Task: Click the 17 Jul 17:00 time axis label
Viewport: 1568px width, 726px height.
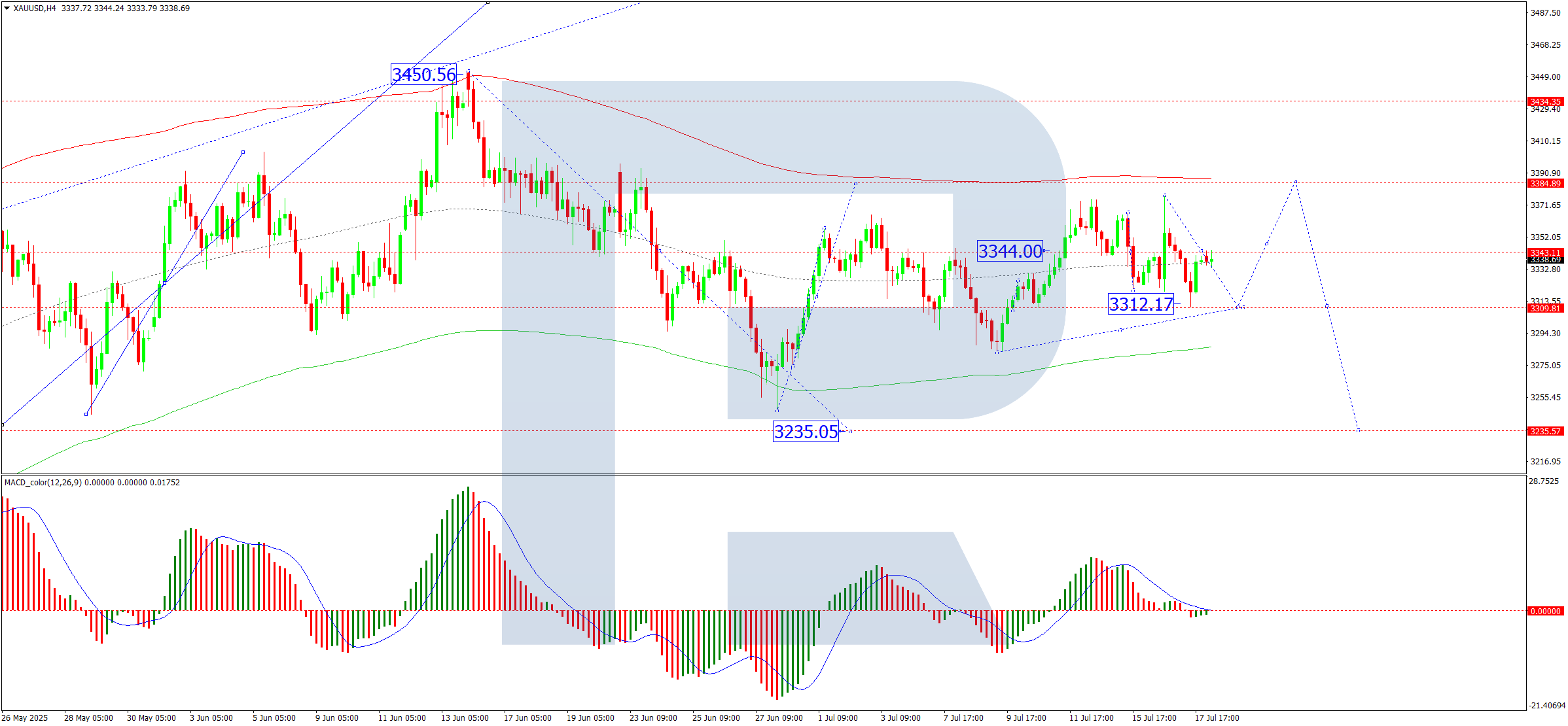Action: click(1217, 717)
